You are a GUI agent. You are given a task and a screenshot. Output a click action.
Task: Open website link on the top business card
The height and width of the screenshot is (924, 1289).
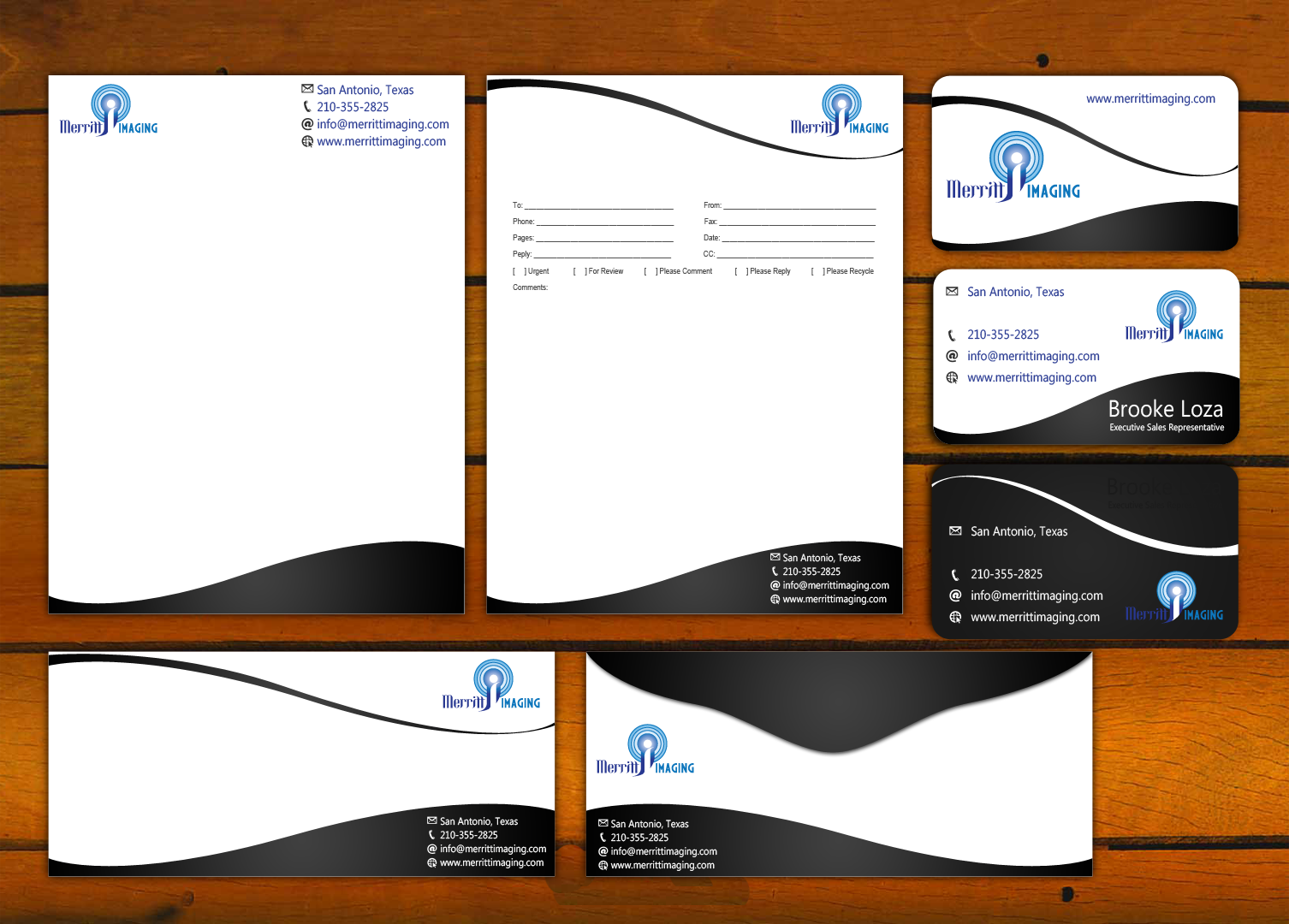tap(1150, 98)
